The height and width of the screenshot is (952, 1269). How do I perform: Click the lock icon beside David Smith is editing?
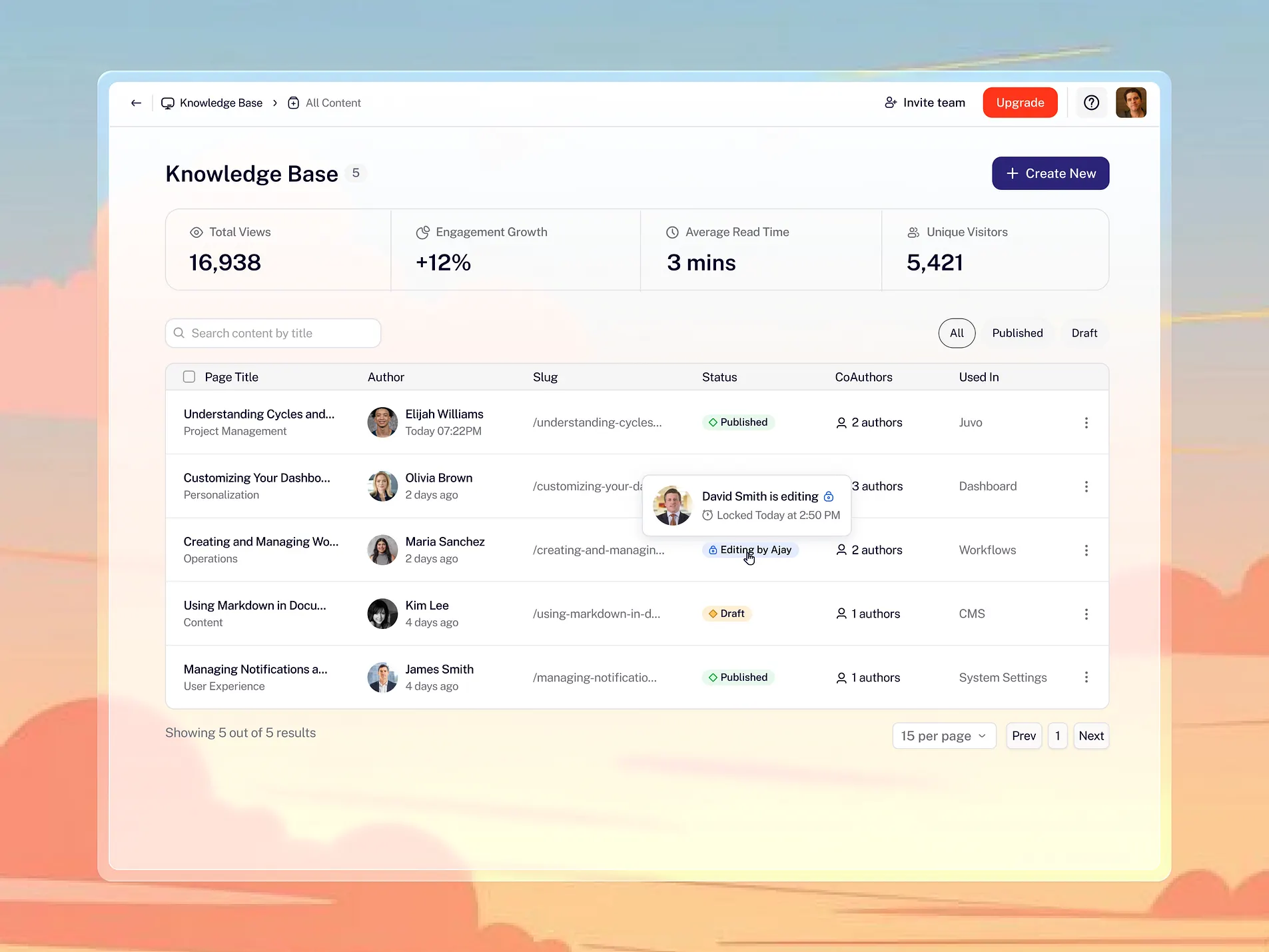pos(829,496)
